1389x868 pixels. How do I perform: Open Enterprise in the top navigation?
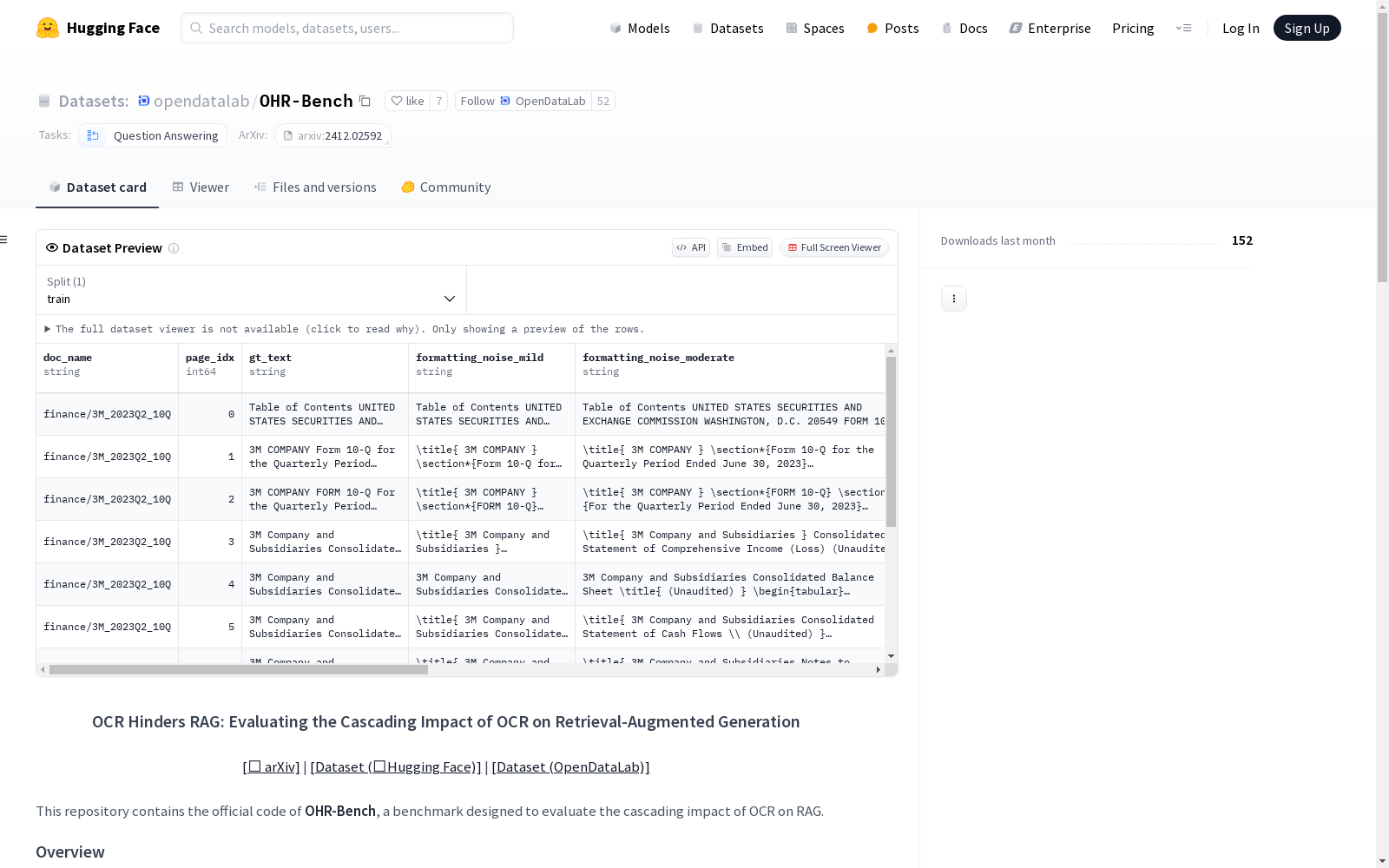[x=1050, y=28]
